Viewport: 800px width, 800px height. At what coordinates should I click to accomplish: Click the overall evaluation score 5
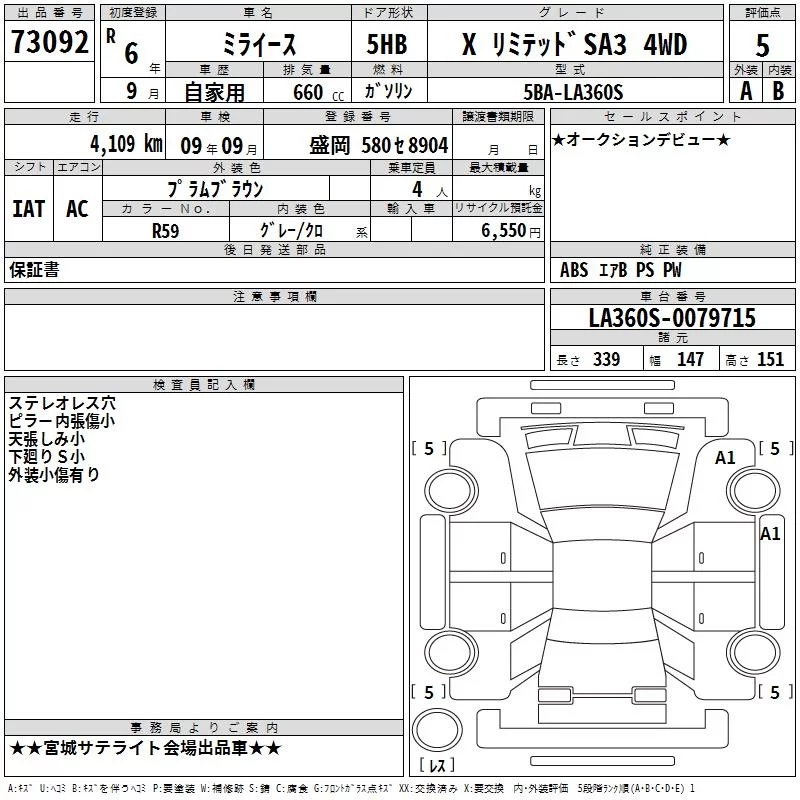pos(762,45)
